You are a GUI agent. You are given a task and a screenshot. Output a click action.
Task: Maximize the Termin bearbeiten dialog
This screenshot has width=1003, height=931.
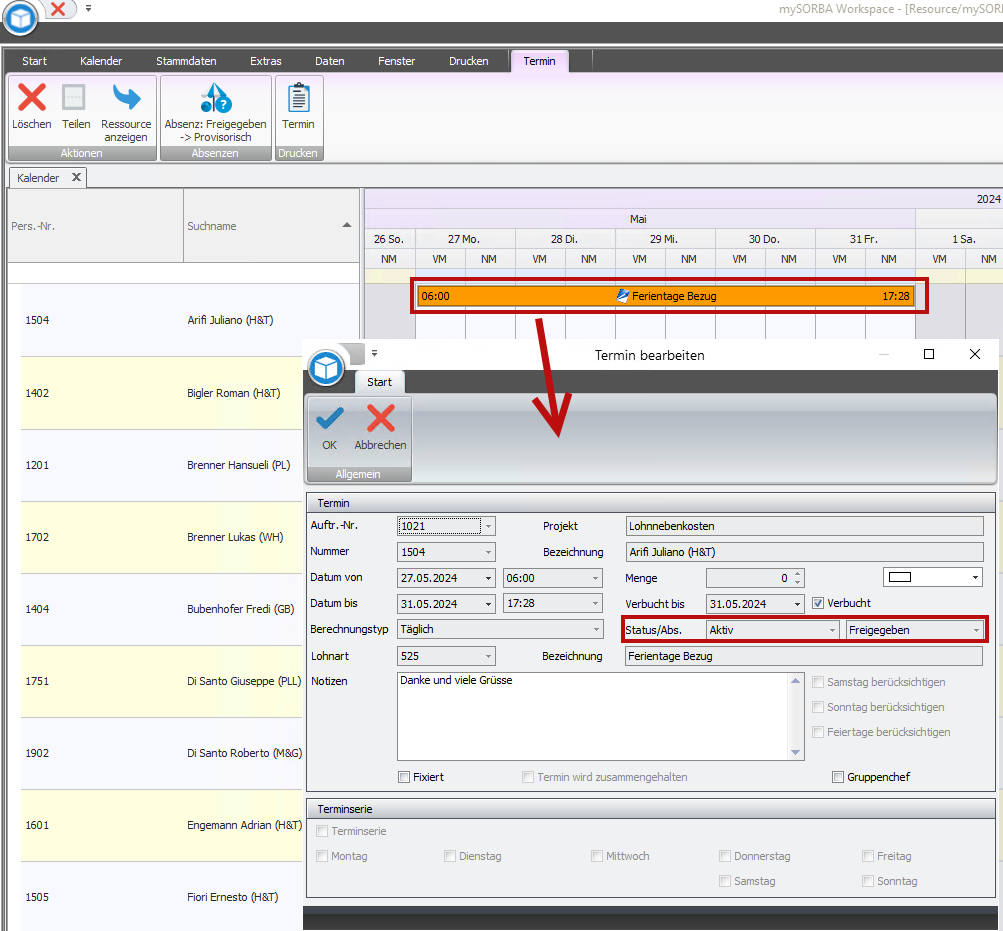point(929,354)
